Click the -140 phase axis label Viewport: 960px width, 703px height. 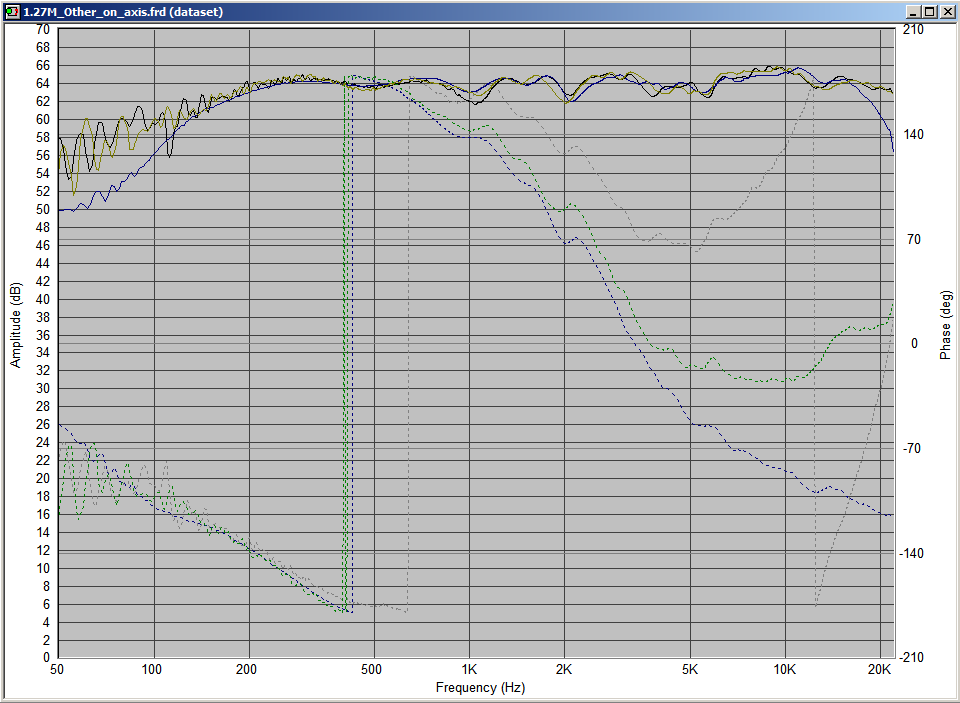pos(910,553)
